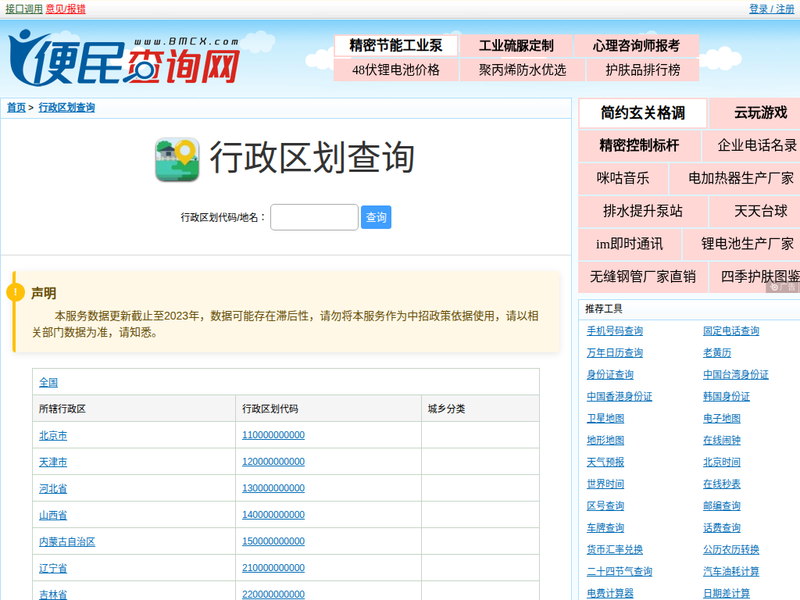Open 卫星地图 tool
The height and width of the screenshot is (600, 800).
click(606, 419)
